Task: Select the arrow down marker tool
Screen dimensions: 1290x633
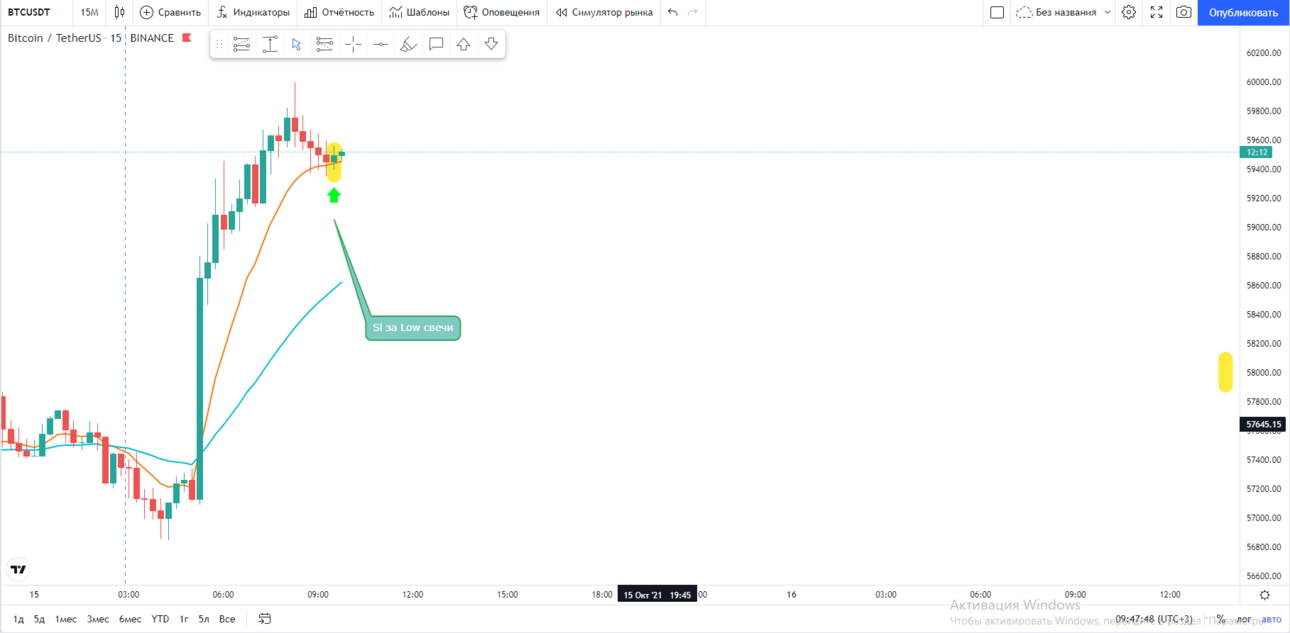Action: (491, 44)
